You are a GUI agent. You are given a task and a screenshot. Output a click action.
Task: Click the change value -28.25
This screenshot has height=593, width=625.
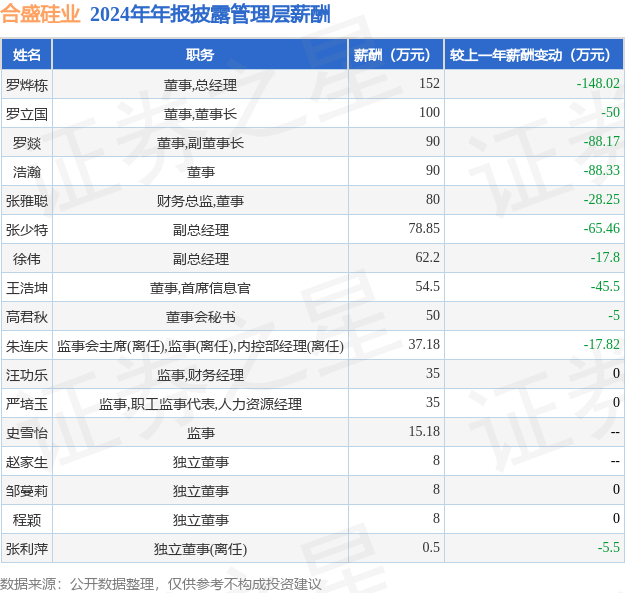tap(601, 200)
